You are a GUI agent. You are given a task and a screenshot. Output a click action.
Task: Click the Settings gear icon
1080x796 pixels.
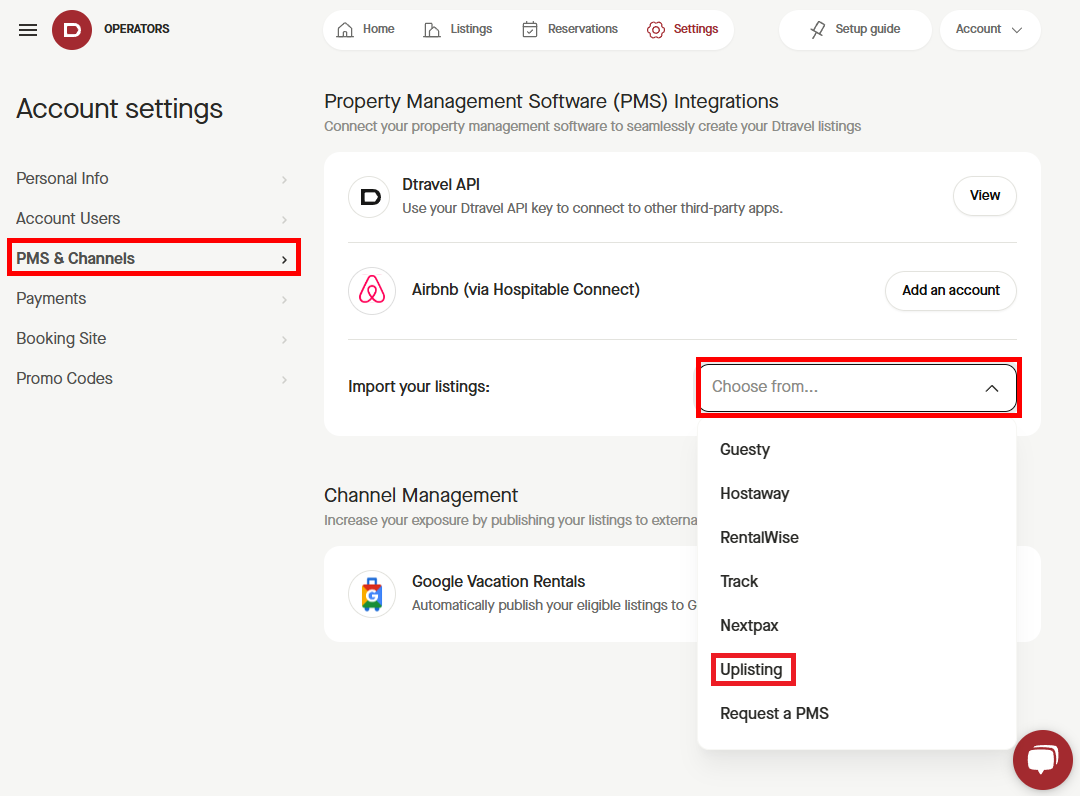[656, 30]
